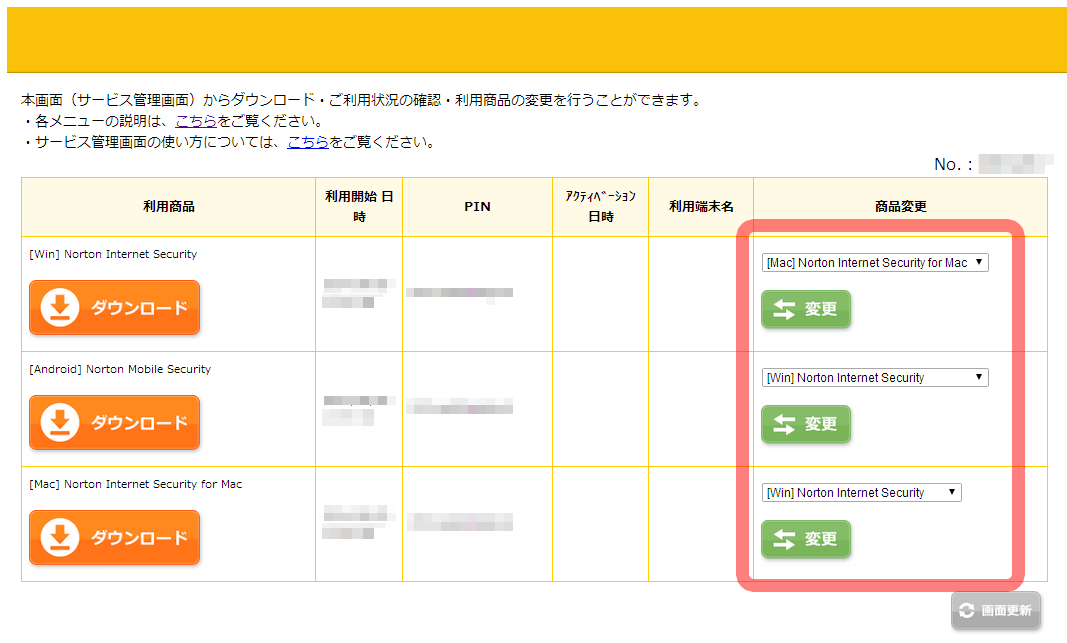Select the 商品変更 column header
Screen dimensions: 1067x643
(900, 207)
